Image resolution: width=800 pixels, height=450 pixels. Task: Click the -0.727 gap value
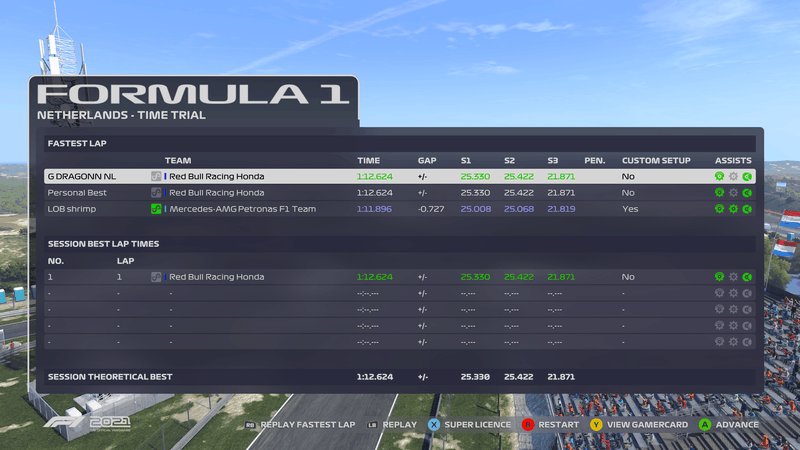[x=431, y=209]
